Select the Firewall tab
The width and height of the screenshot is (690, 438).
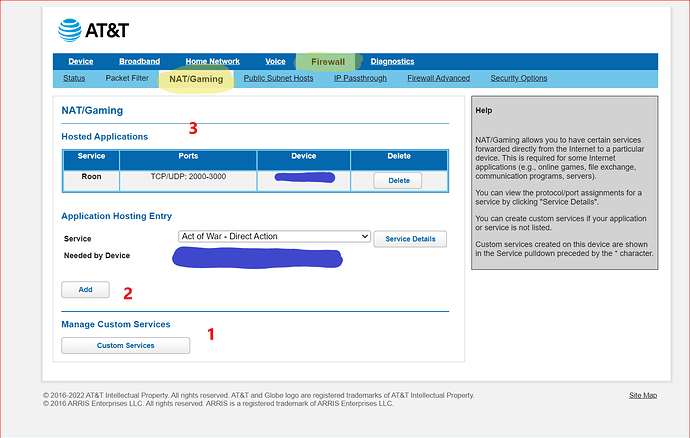coord(328,62)
